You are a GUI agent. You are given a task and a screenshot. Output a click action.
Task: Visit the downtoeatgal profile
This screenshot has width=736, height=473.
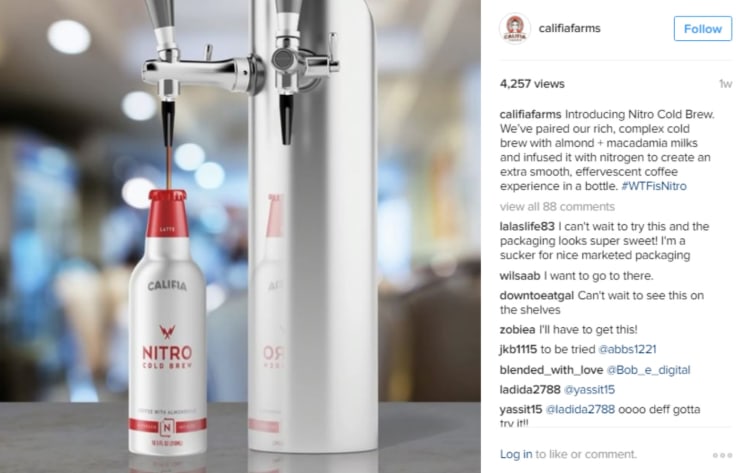point(537,296)
